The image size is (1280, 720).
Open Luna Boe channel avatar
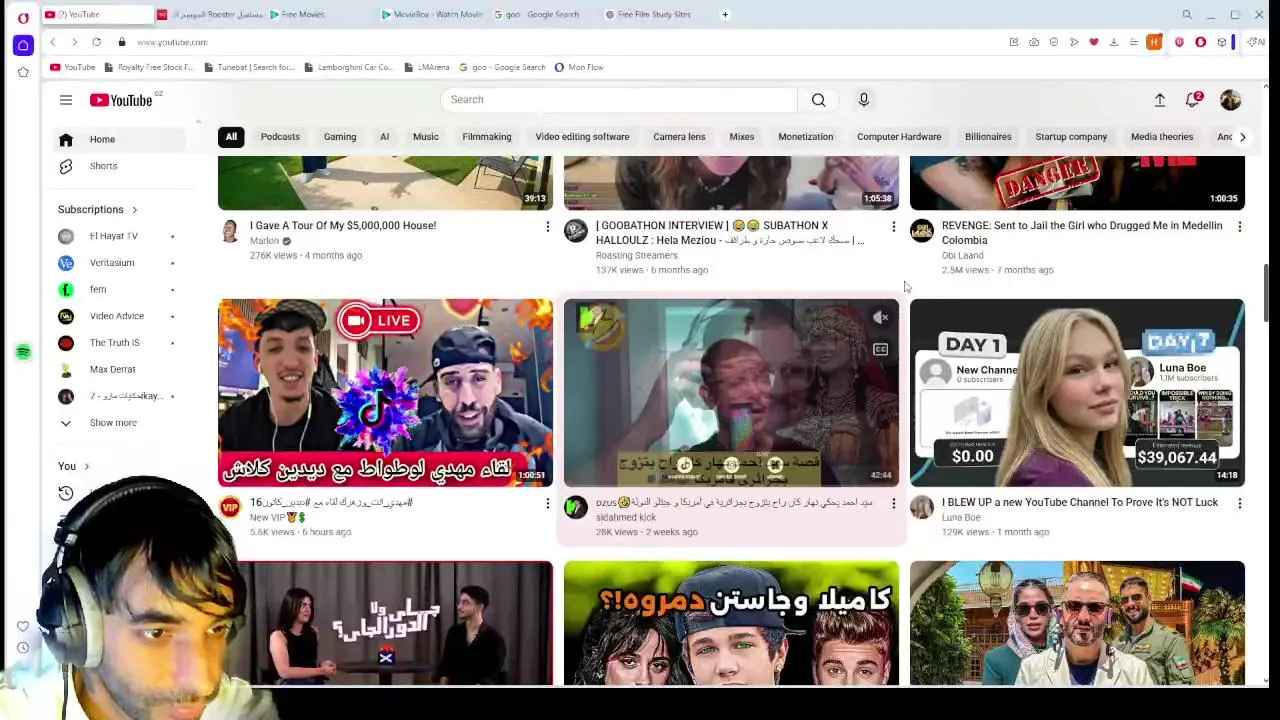click(x=922, y=508)
